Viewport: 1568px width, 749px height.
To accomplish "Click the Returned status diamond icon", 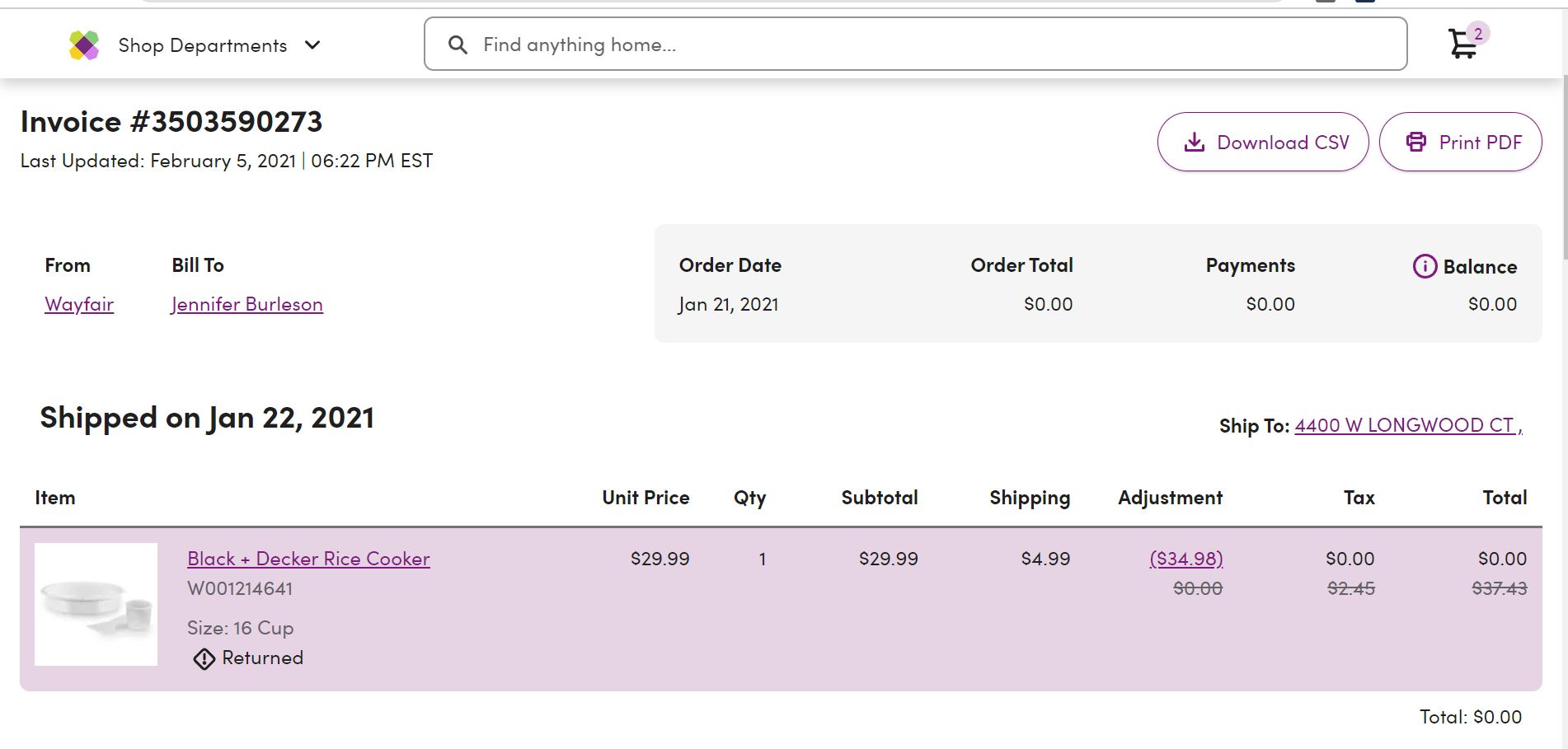I will click(x=204, y=658).
